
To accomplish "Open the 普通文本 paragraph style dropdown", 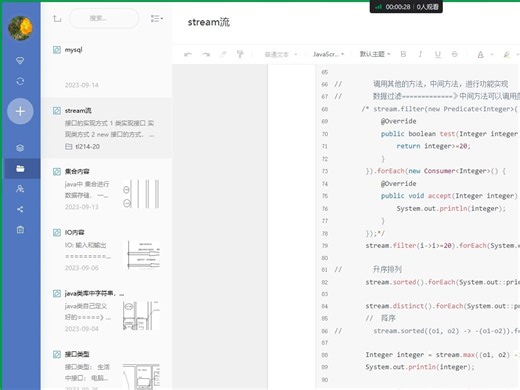I will 280,54.
